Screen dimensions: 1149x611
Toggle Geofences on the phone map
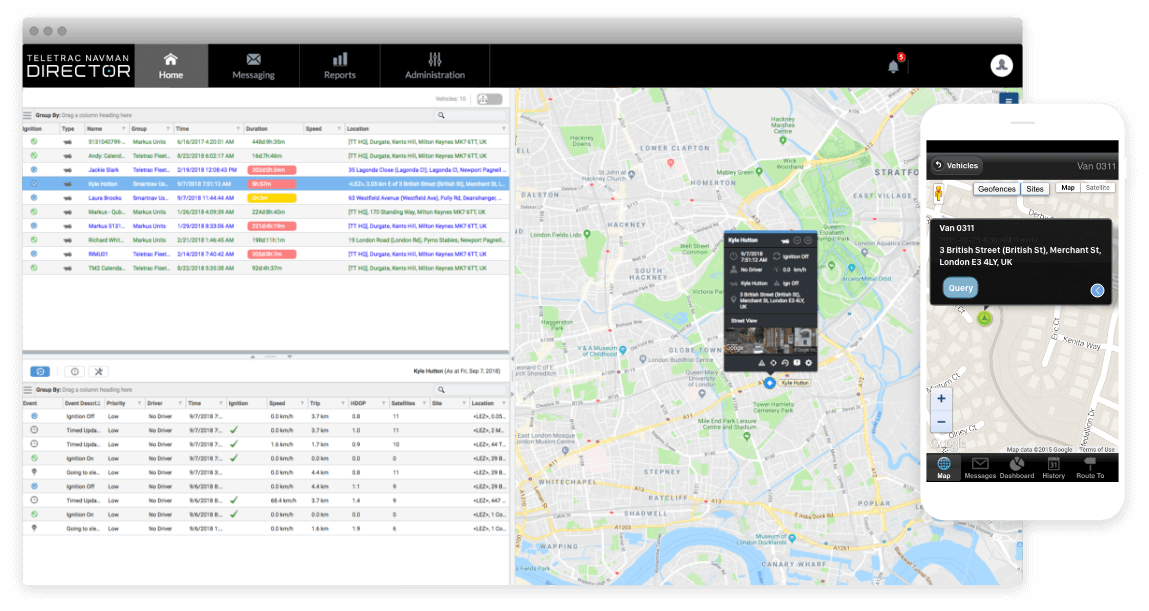click(996, 189)
